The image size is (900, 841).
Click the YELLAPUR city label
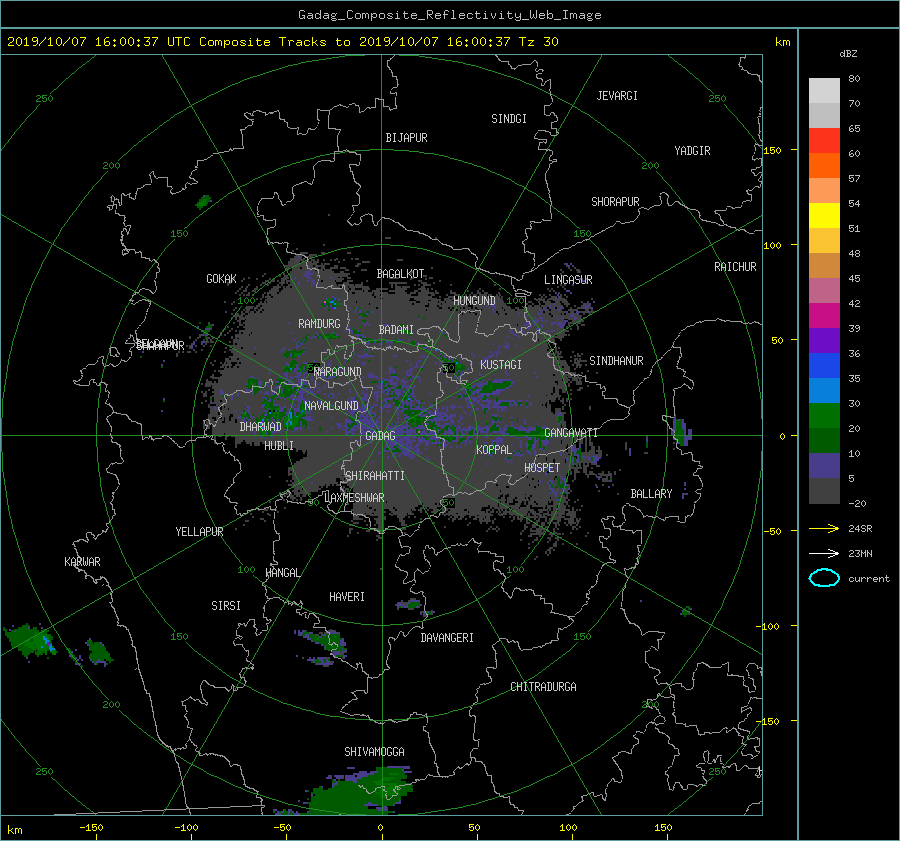click(x=199, y=532)
